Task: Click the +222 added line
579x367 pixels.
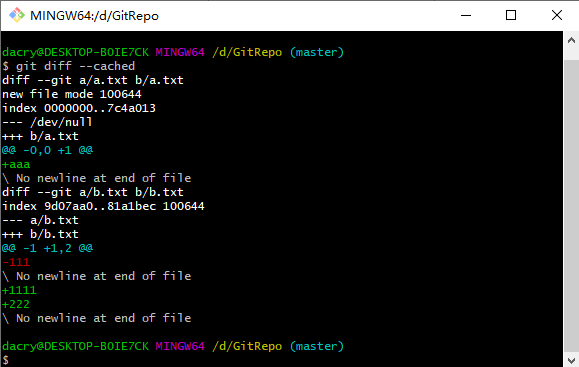Action: click(16, 304)
